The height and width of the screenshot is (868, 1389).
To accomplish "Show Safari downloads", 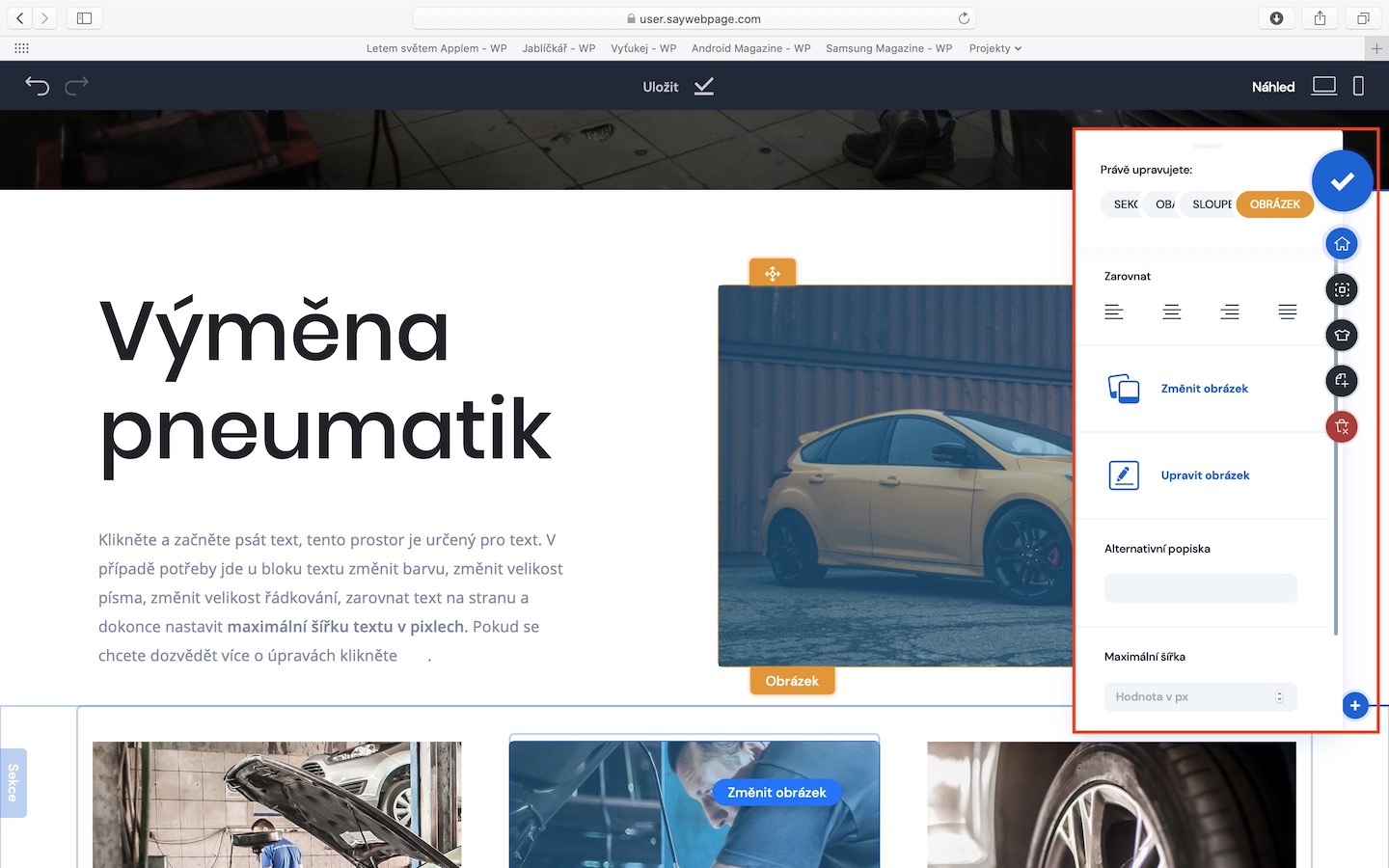I will tap(1276, 18).
